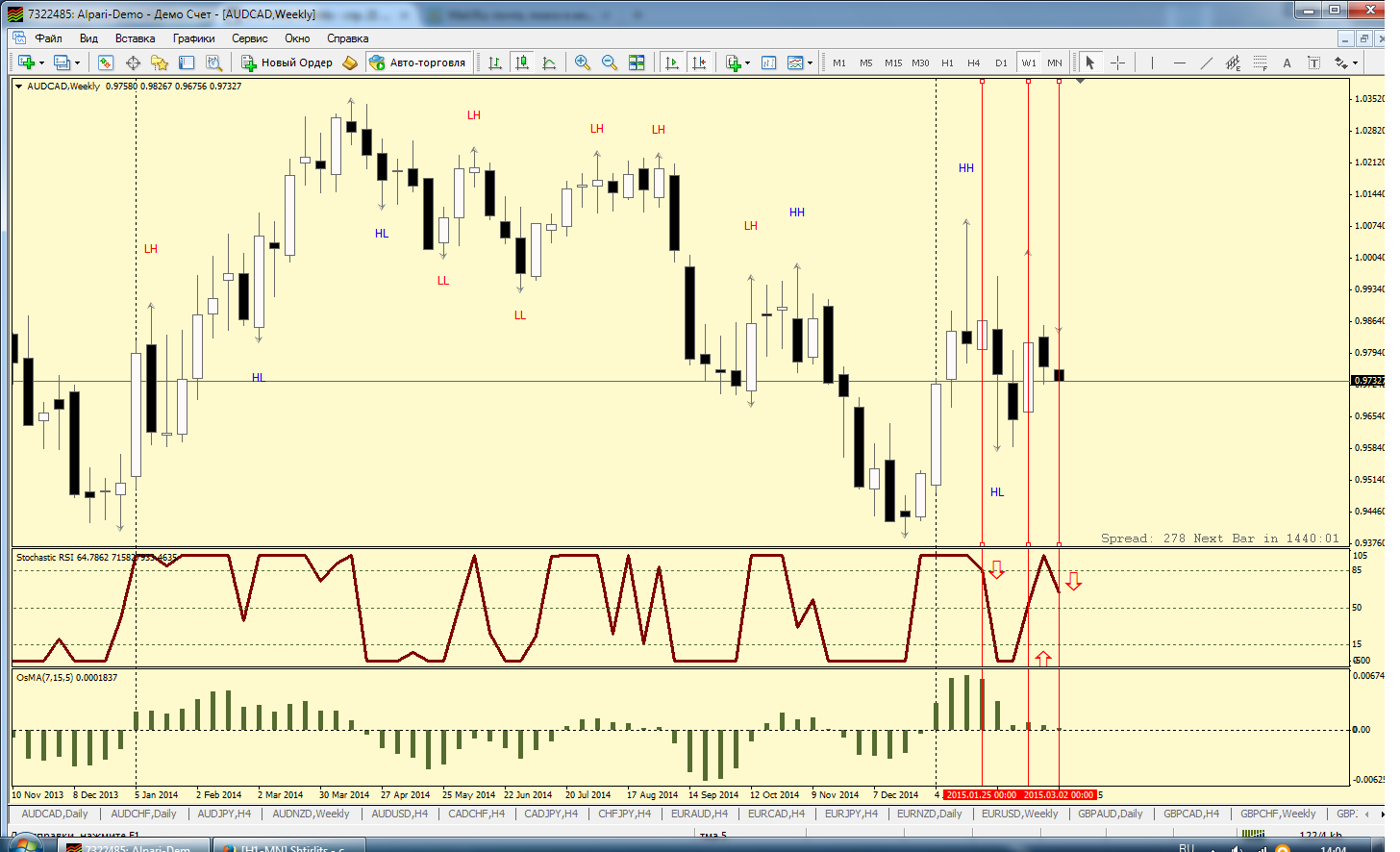Expand the new chart dropdown arrow

pos(41,63)
